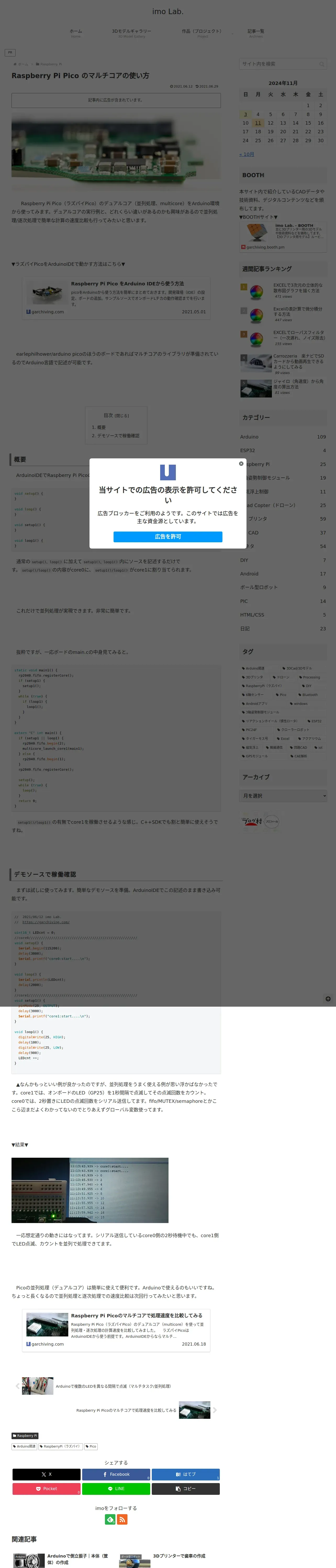Open the imo Lab. BOOTH card
The width and height of the screenshot is (336, 1568).
tap(283, 237)
